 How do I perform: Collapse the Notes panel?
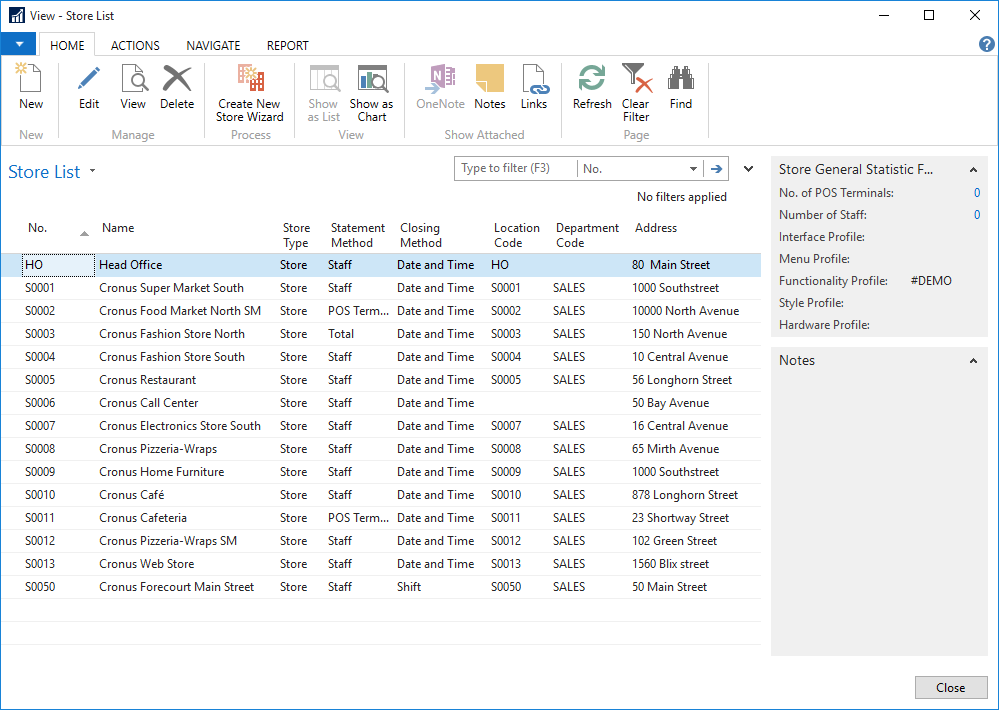click(x=973, y=361)
